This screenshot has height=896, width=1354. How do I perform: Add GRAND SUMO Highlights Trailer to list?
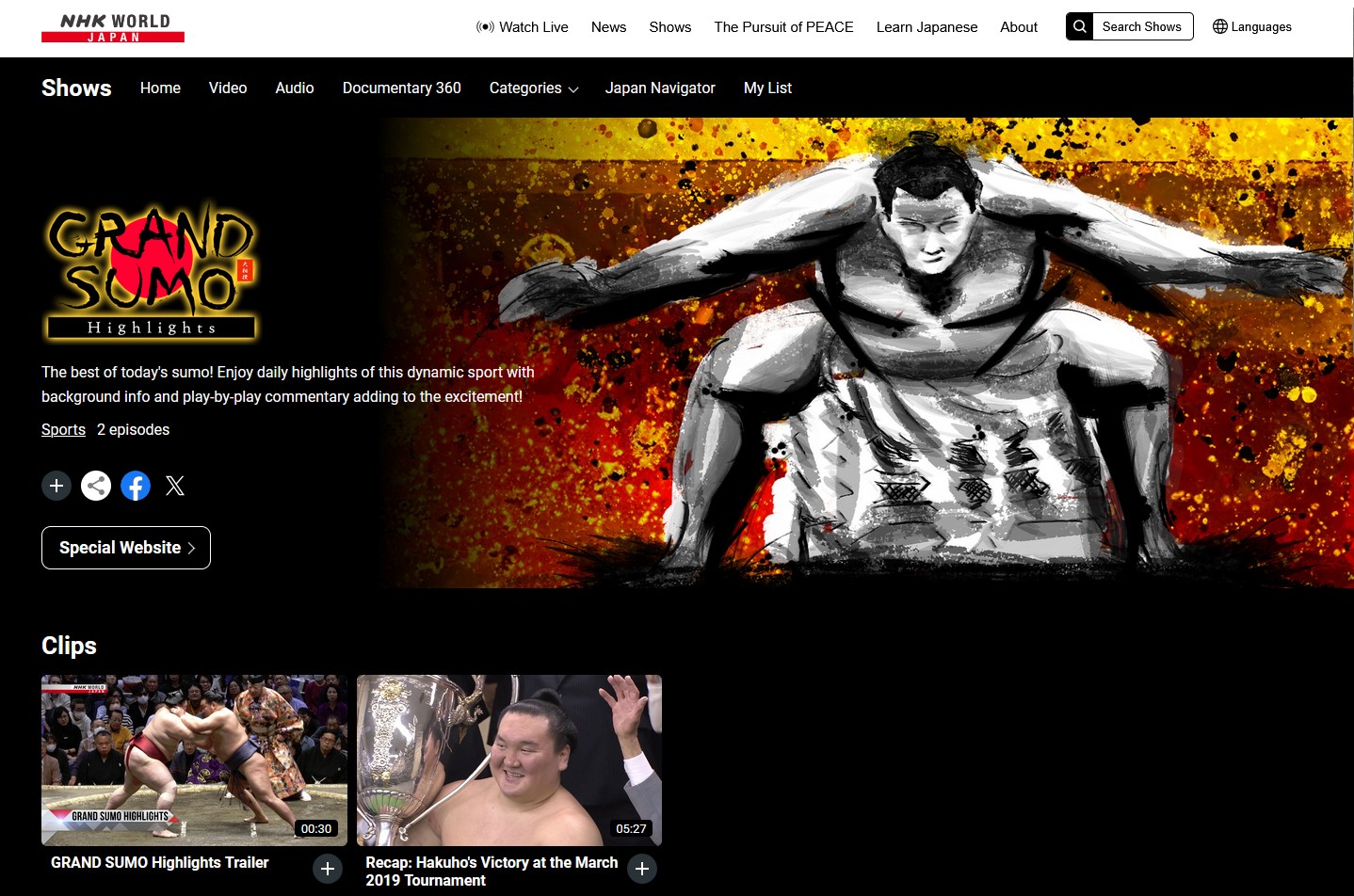(x=328, y=869)
